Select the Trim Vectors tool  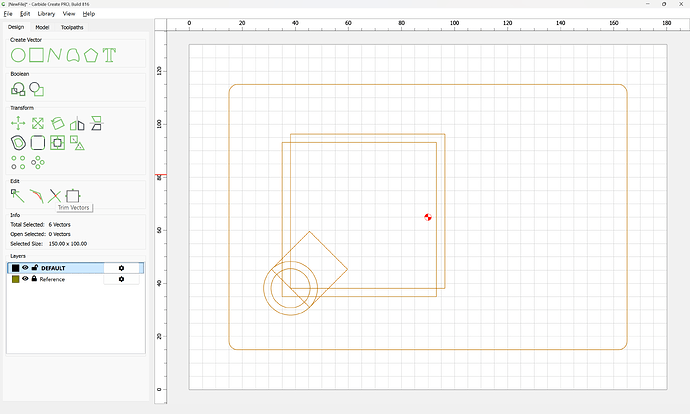point(55,196)
